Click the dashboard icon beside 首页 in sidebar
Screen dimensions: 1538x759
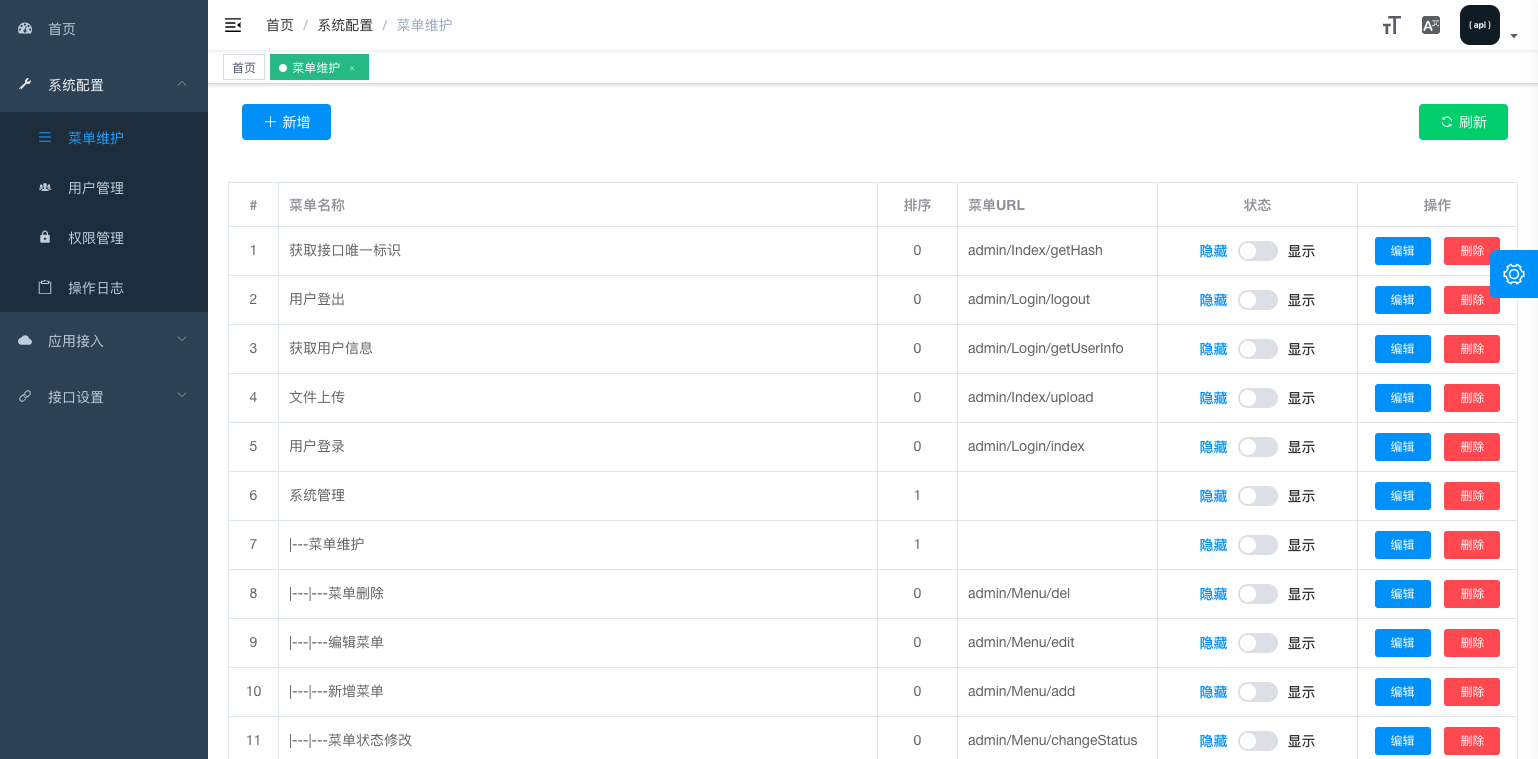pyautogui.click(x=26, y=29)
